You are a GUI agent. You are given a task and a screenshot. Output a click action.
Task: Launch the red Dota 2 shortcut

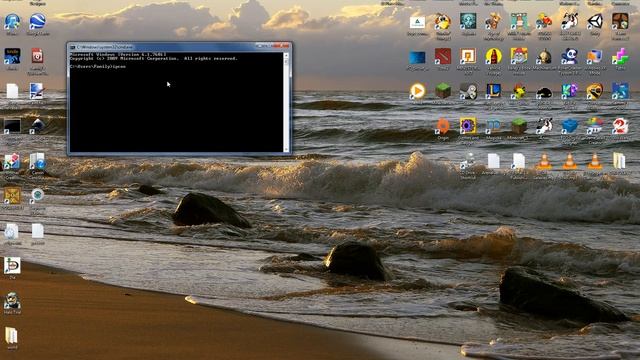point(443,56)
